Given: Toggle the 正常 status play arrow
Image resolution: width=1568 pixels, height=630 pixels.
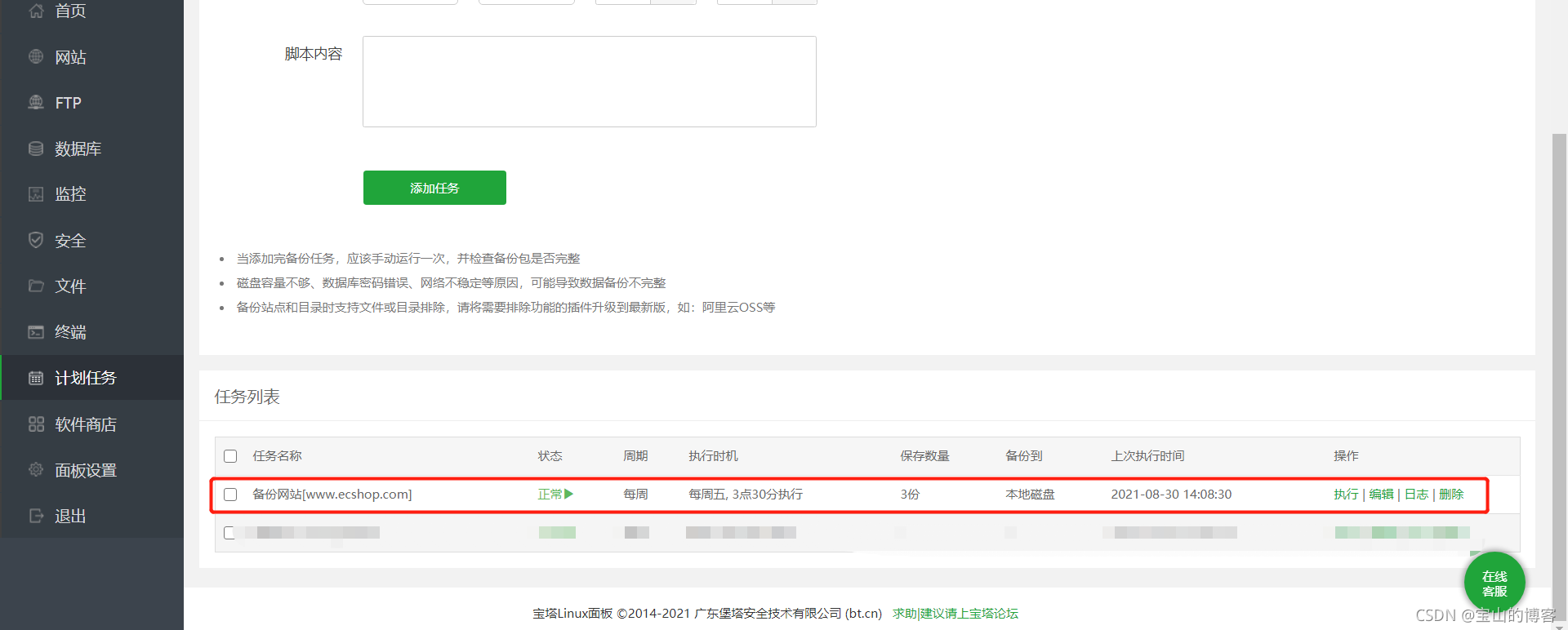Looking at the screenshot, I should click(x=568, y=494).
